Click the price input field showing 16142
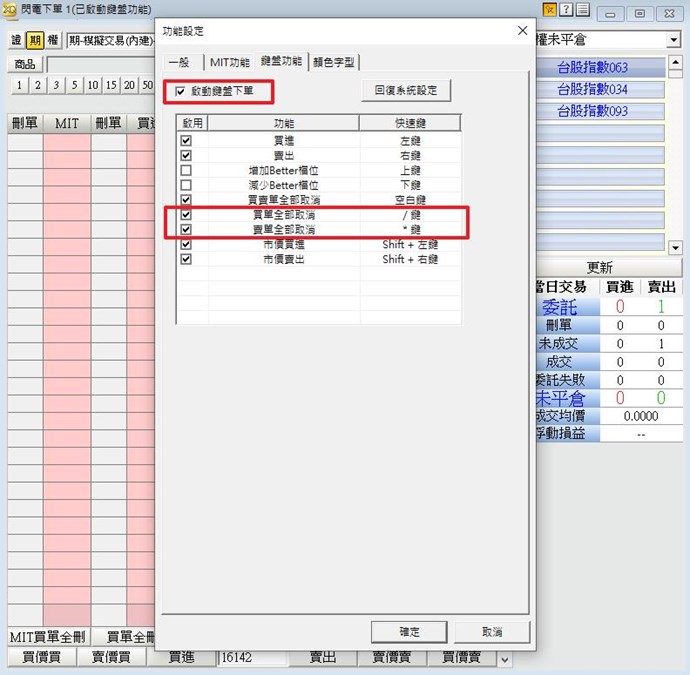The height and width of the screenshot is (675, 690). [x=253, y=658]
